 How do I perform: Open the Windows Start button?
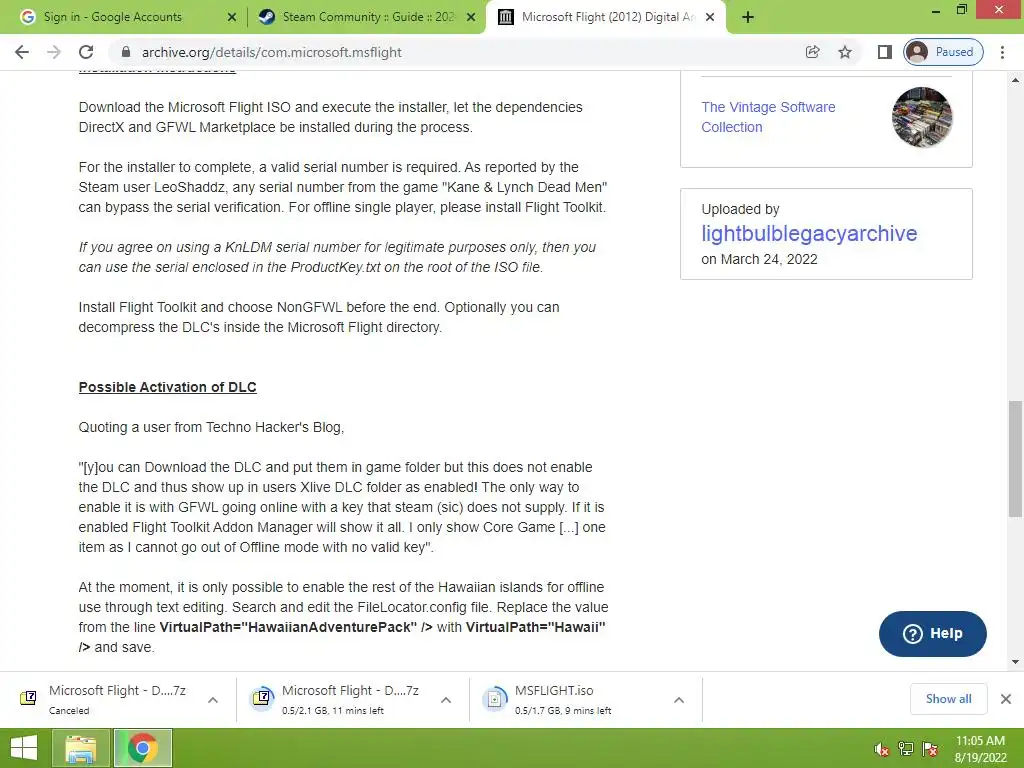tap(24, 748)
